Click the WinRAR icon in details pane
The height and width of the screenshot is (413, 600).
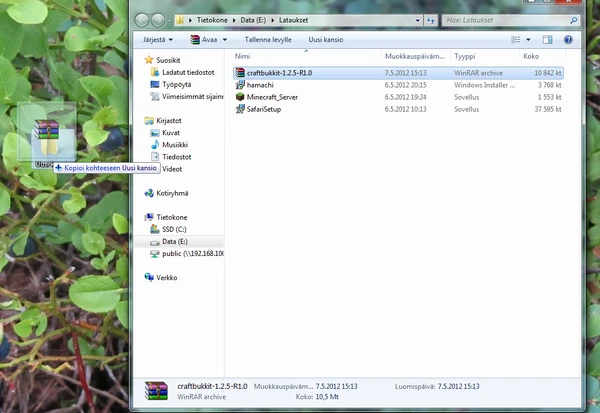(x=156, y=391)
